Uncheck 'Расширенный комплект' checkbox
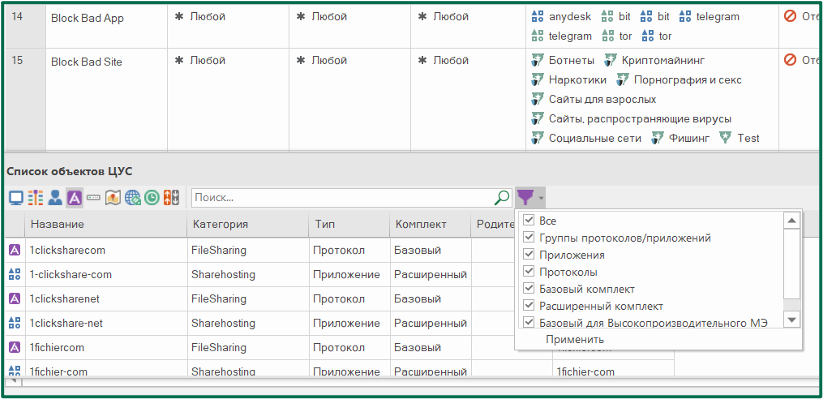 [529, 305]
